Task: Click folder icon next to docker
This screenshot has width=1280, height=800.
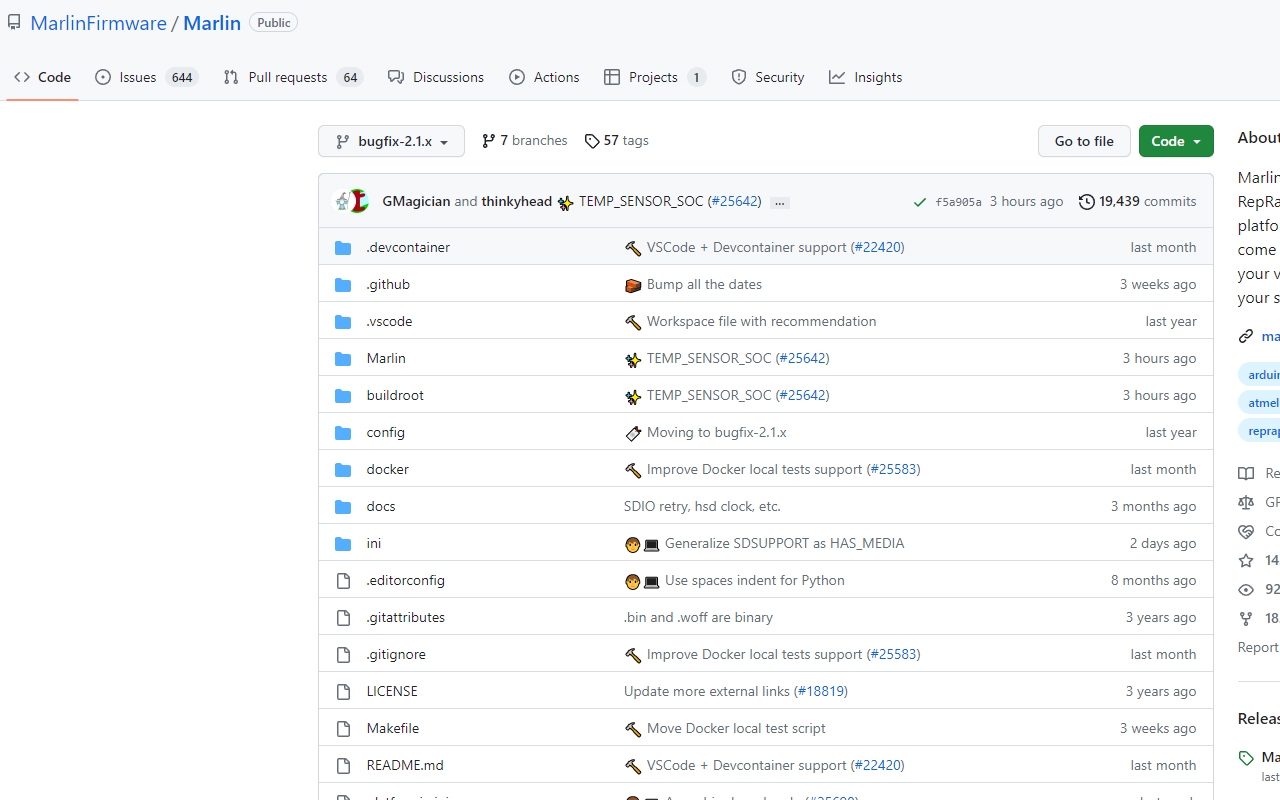Action: click(x=343, y=470)
